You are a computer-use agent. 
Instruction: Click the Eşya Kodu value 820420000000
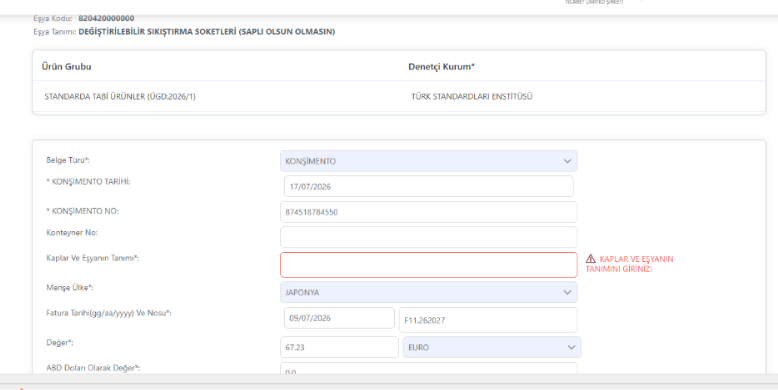point(106,18)
